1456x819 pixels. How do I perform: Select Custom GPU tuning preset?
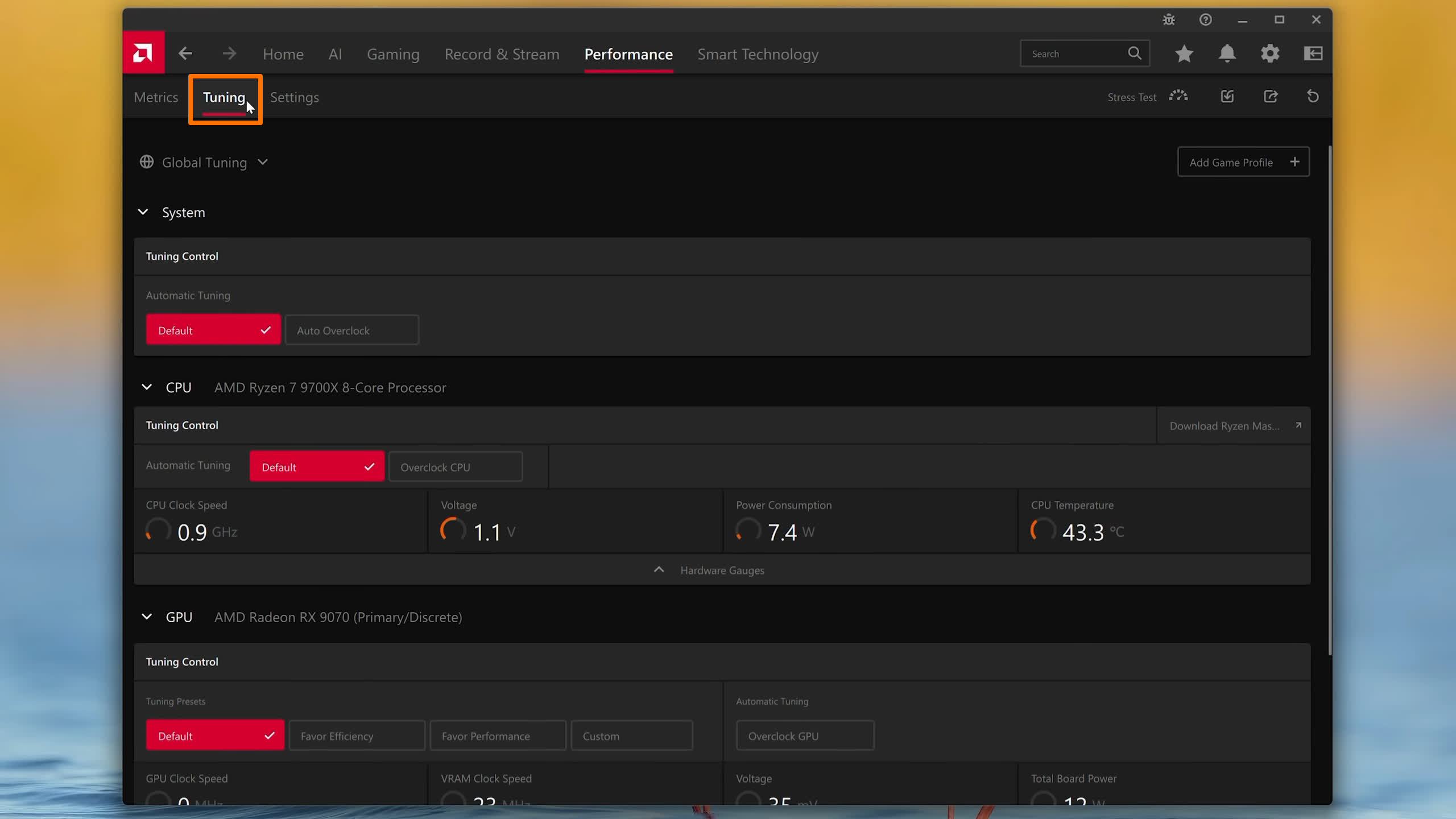[x=632, y=735]
